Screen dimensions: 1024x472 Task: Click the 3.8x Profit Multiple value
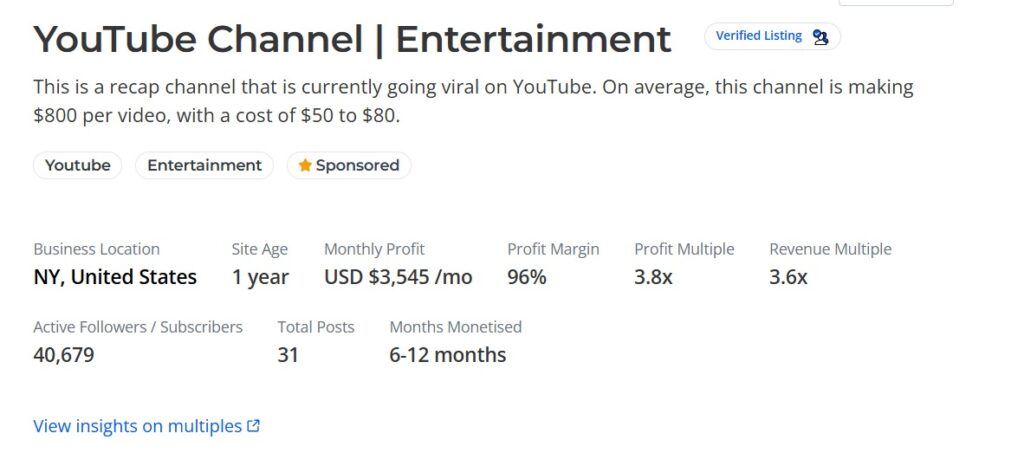pyautogui.click(x=653, y=277)
